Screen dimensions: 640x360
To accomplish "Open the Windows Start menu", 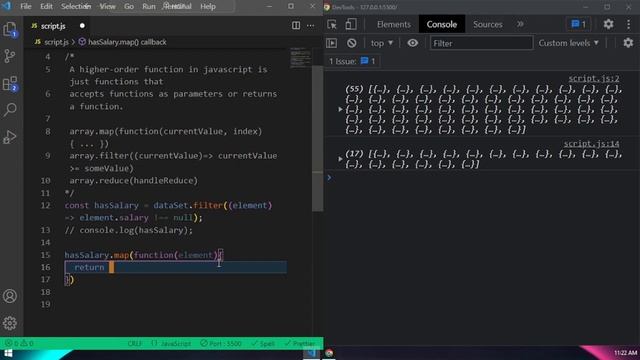I will 8,353.
